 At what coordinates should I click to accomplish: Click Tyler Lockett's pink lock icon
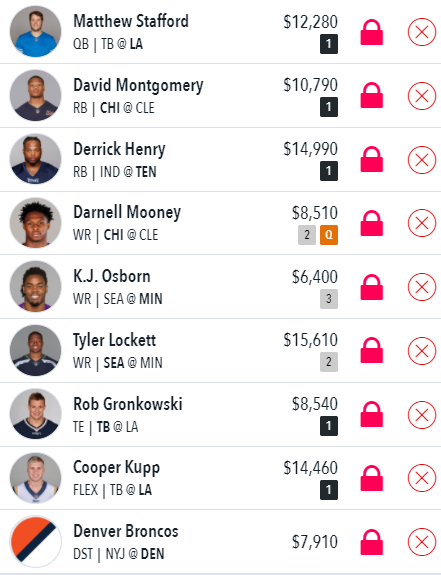coord(372,350)
